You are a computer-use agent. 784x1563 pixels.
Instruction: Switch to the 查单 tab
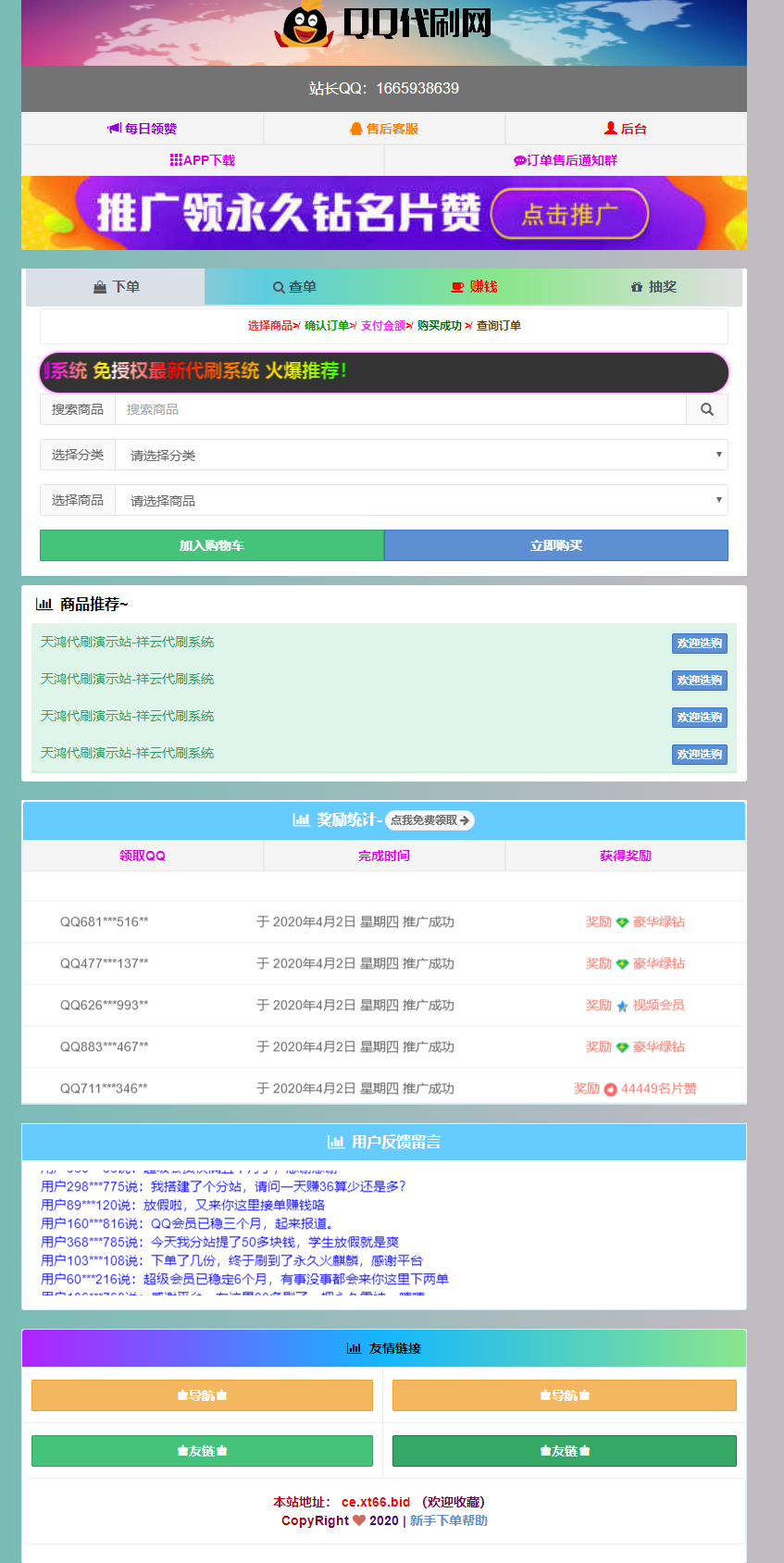point(294,287)
